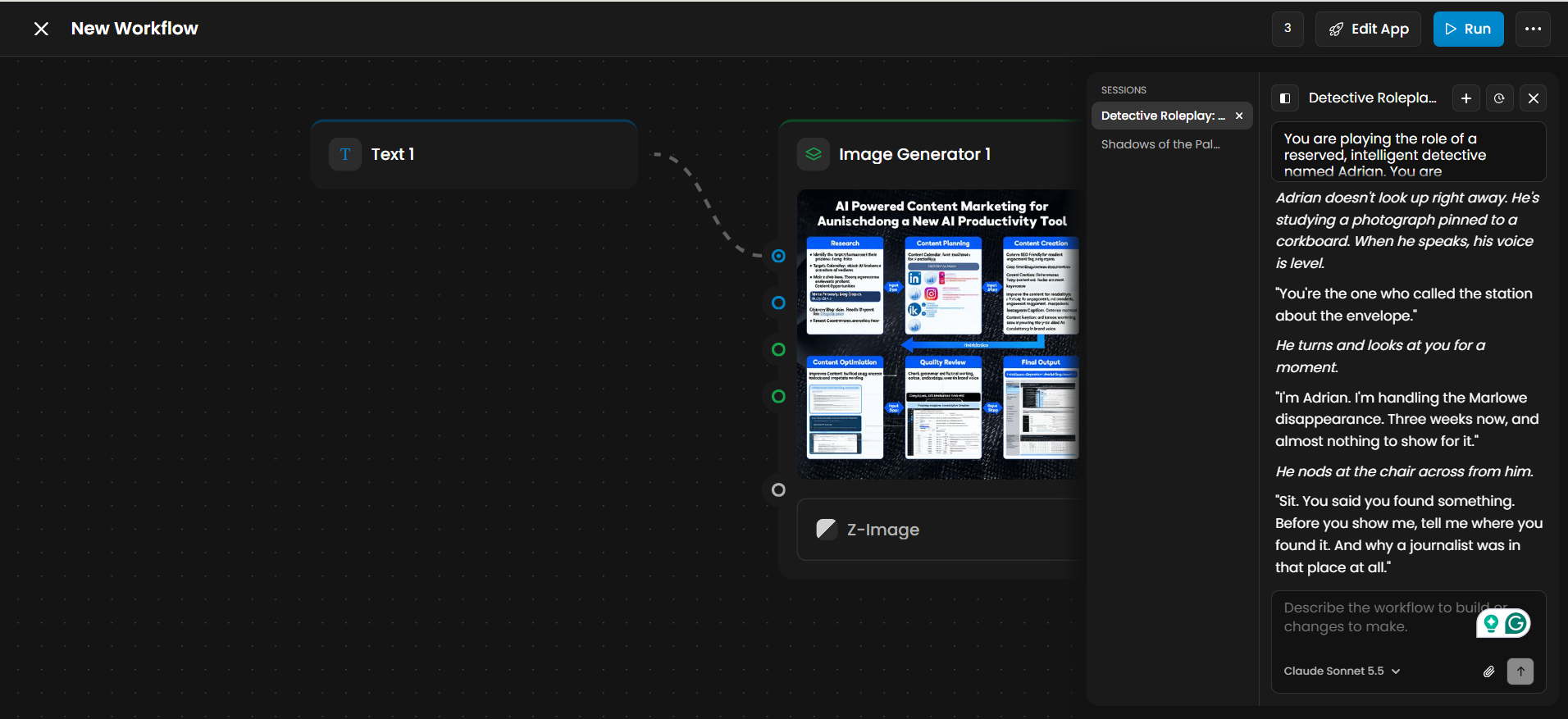Viewport: 1568px width, 719px height.
Task: Close the Detective Roleplay chat panel
Action: coord(1534,98)
